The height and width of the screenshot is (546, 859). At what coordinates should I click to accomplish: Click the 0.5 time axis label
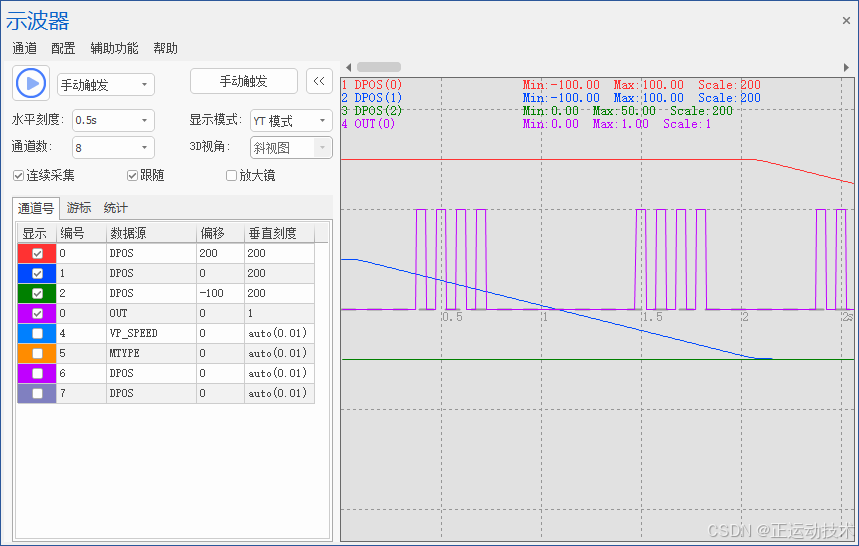tap(453, 317)
